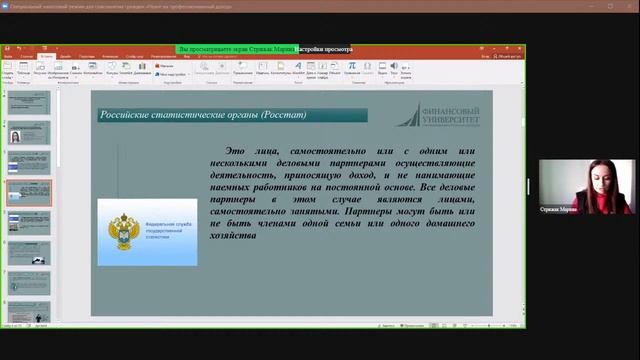Click the Video icon in ribbon
The image size is (640, 360).
382,69
